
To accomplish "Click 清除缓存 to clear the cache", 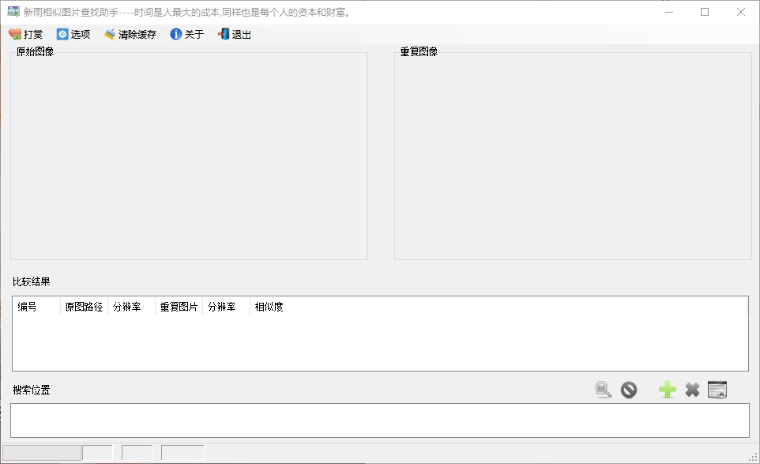I will [x=130, y=34].
